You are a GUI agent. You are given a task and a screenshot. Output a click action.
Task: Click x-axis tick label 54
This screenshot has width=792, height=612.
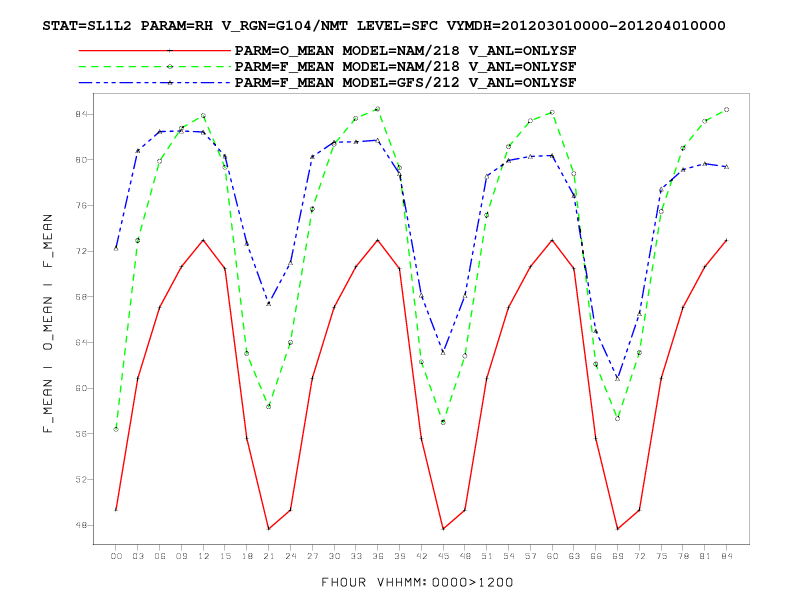(509, 556)
